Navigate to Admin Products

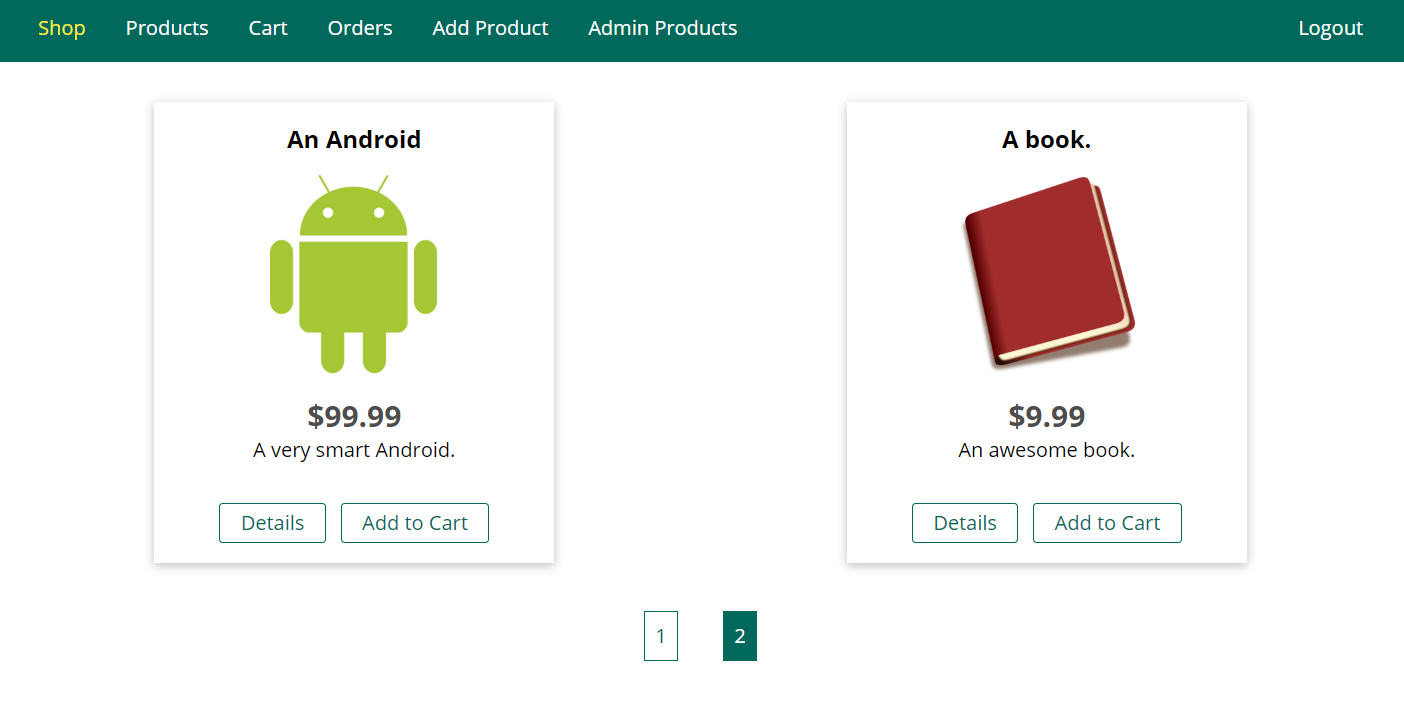click(x=662, y=28)
